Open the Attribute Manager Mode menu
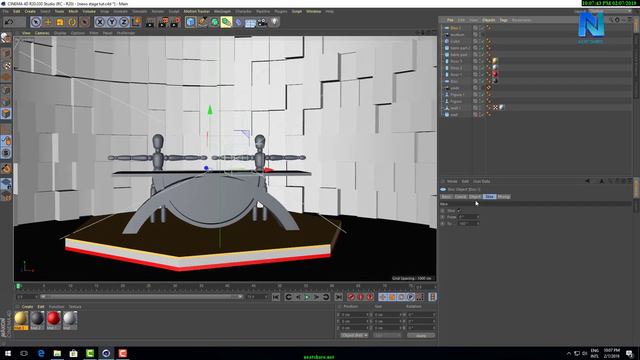Screen dimensions: 640x360 click(x=452, y=181)
